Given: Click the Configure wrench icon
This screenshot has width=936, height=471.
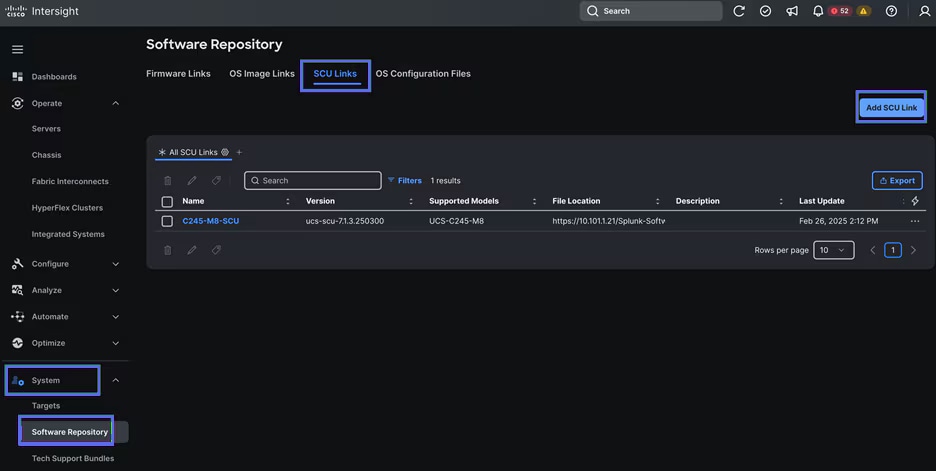Looking at the screenshot, I should pos(17,264).
